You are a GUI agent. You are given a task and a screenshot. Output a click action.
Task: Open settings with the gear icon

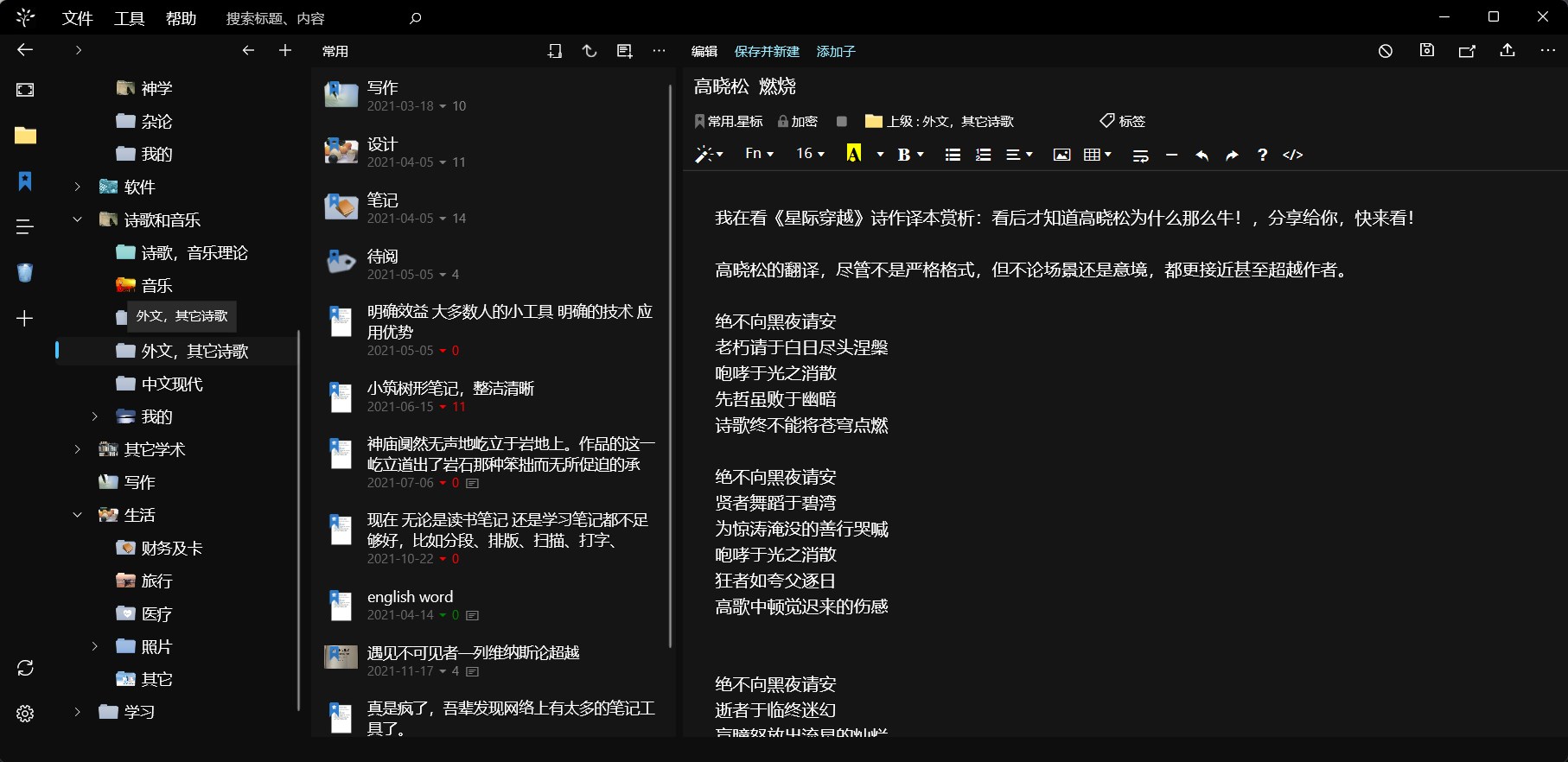pyautogui.click(x=25, y=714)
